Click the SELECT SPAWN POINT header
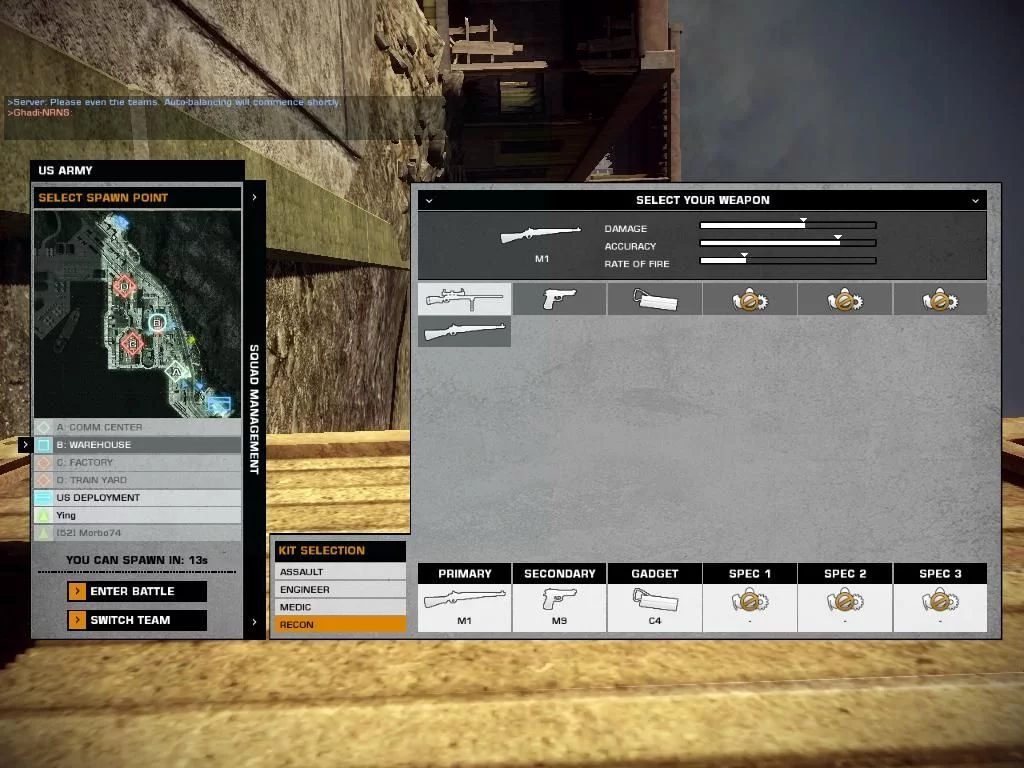1024x768 pixels. [x=137, y=198]
